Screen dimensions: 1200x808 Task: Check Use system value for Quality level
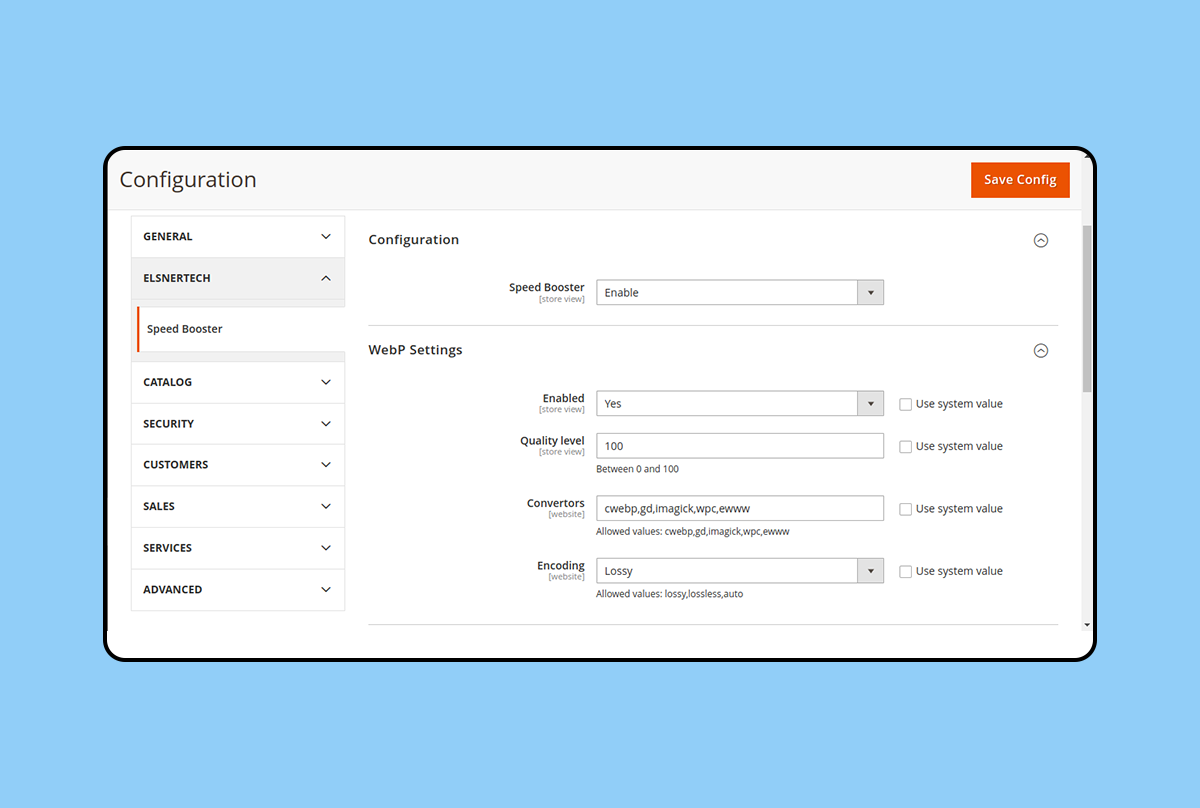pos(905,447)
